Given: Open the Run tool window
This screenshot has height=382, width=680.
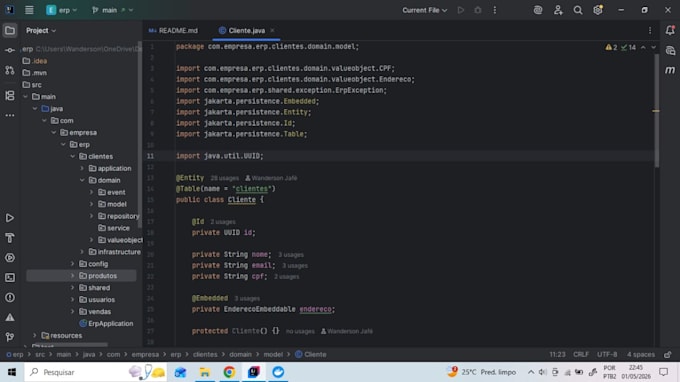Looking at the screenshot, I should pyautogui.click(x=10, y=218).
